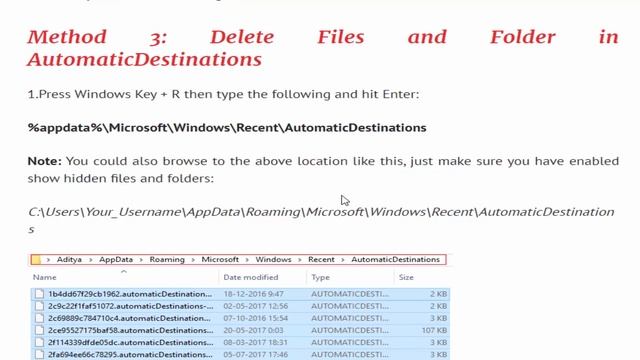Click the Press Windows Key + R instruction
The height and width of the screenshot is (360, 640).
pyautogui.click(x=223, y=95)
